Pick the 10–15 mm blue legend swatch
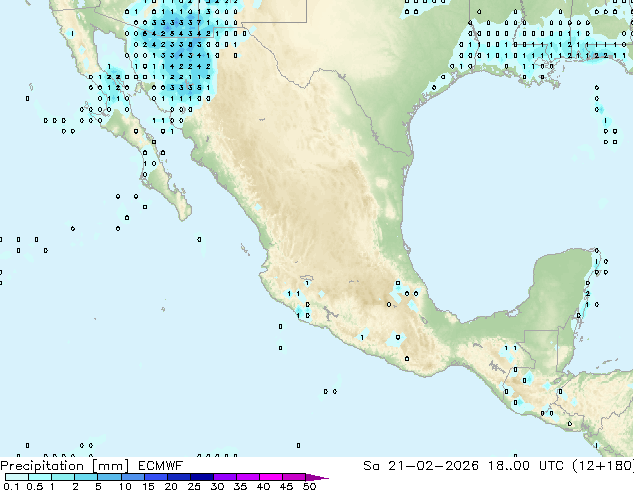The image size is (634, 490). coord(132,477)
